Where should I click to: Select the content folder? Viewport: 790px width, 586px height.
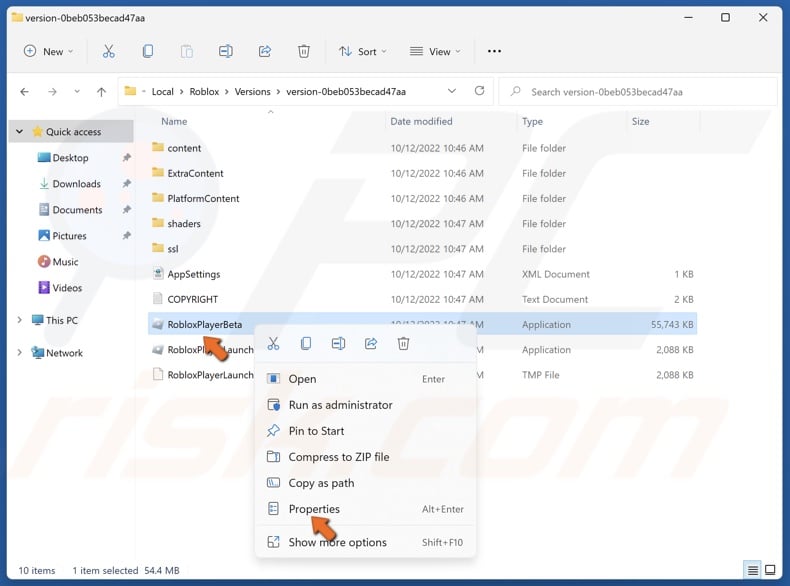click(422, 148)
